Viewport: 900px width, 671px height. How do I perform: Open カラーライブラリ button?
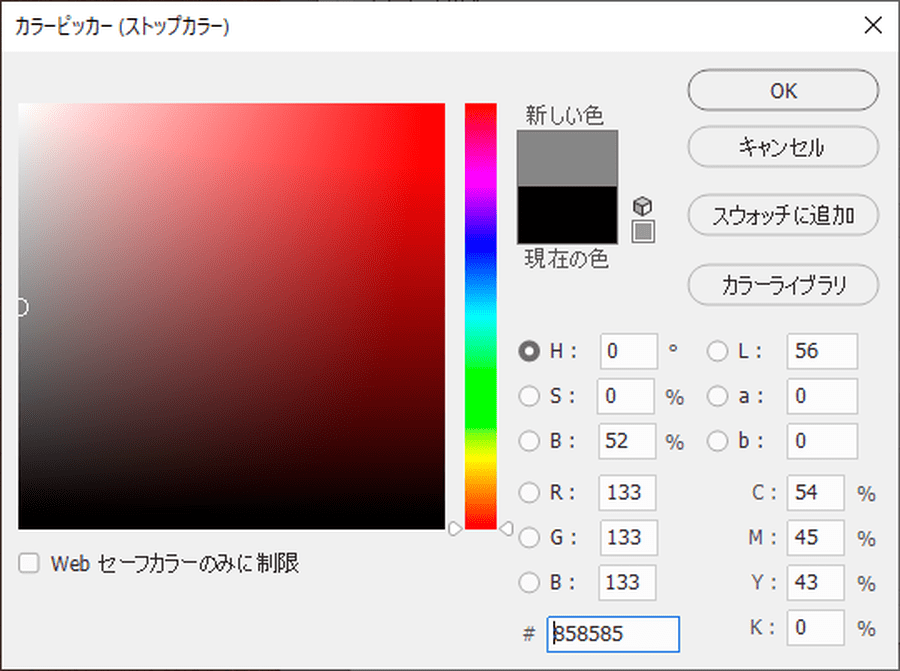pos(783,285)
